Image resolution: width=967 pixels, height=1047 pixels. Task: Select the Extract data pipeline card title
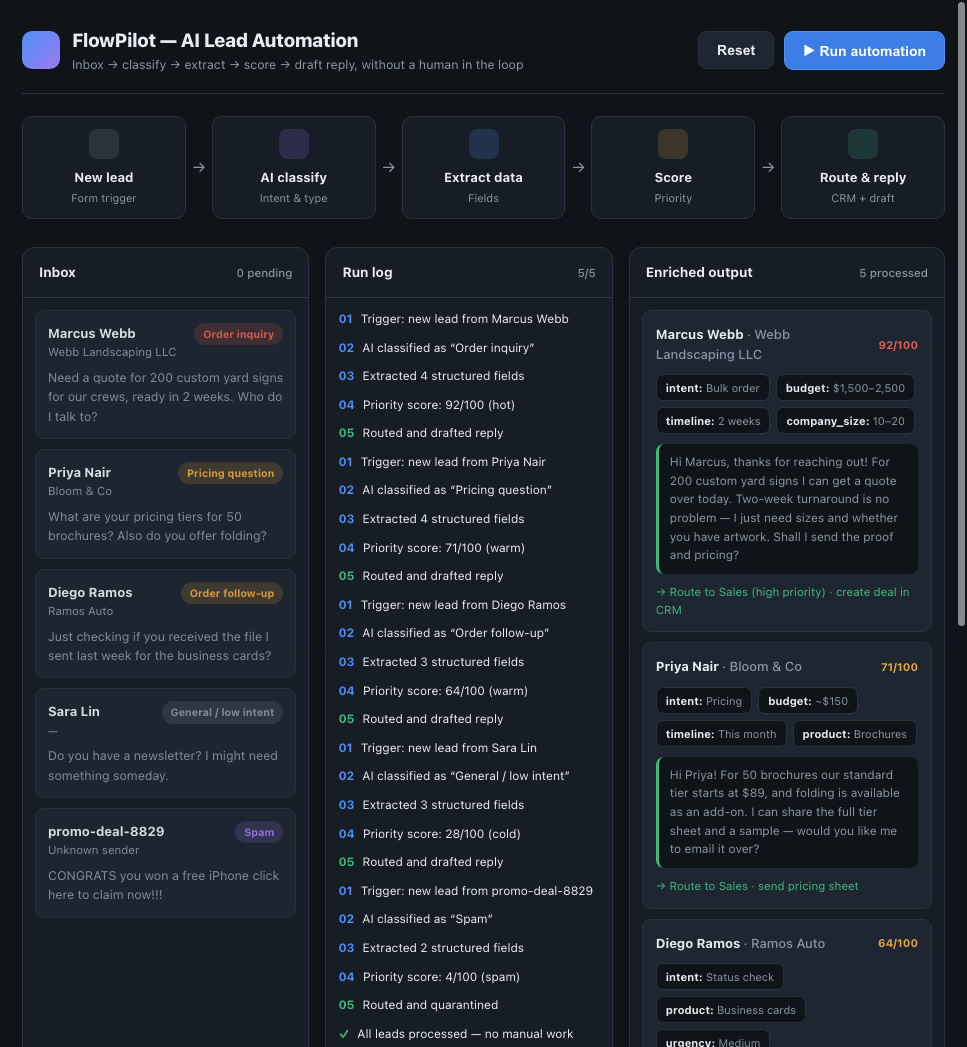coord(484,178)
